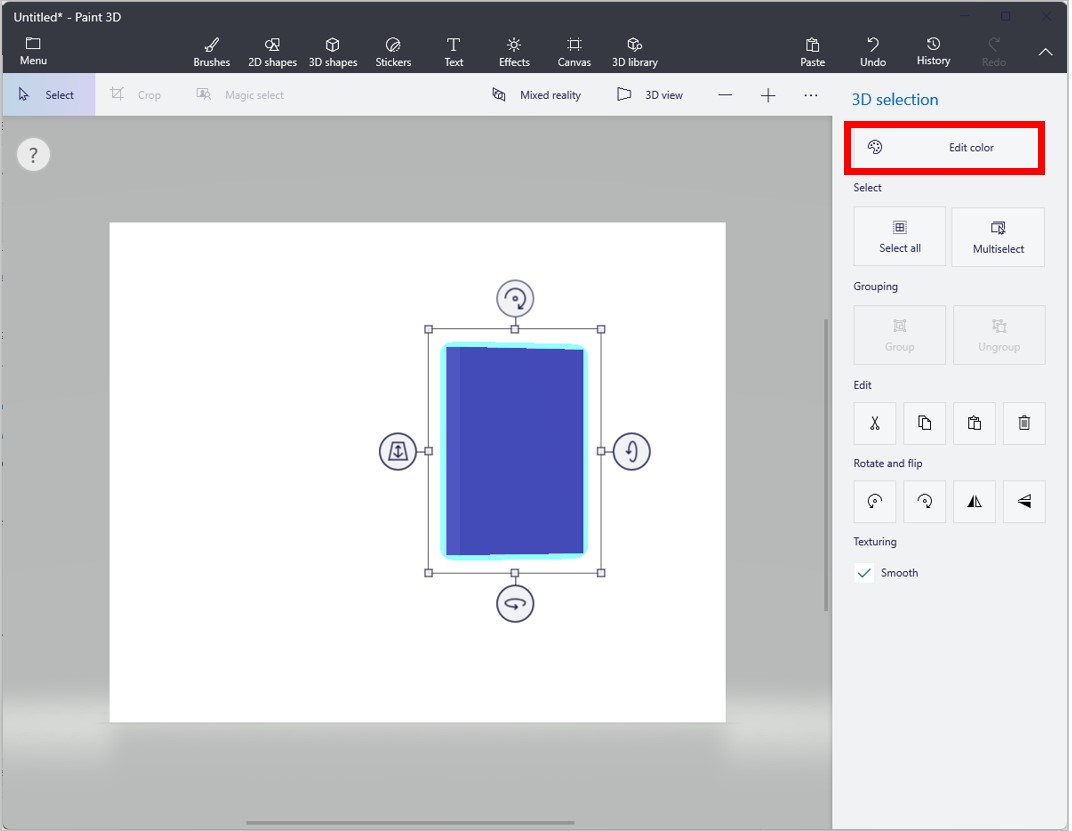This screenshot has height=831, width=1072.
Task: Open the Stickers panel
Action: [393, 50]
